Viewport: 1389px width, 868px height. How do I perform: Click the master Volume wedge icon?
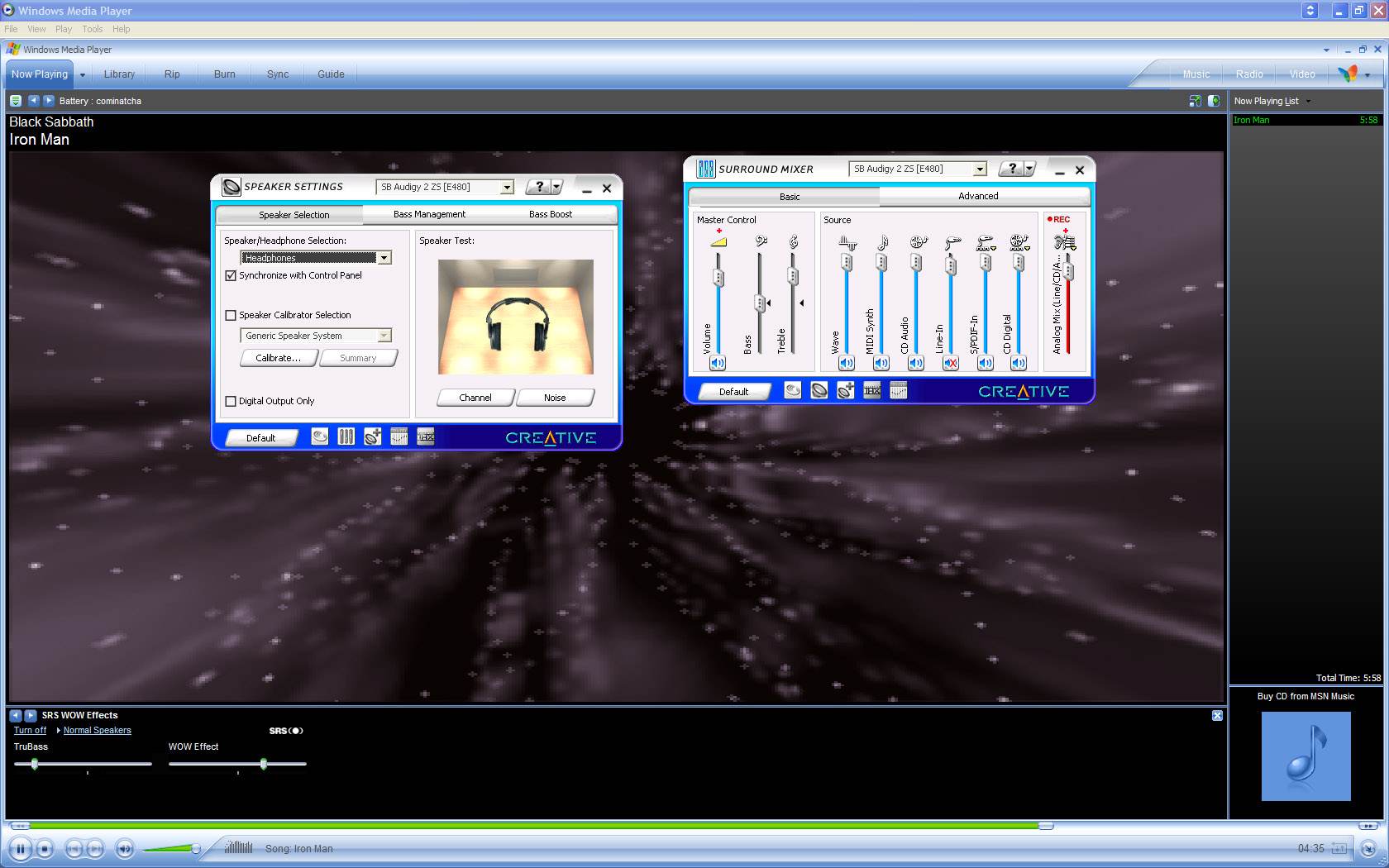click(718, 241)
